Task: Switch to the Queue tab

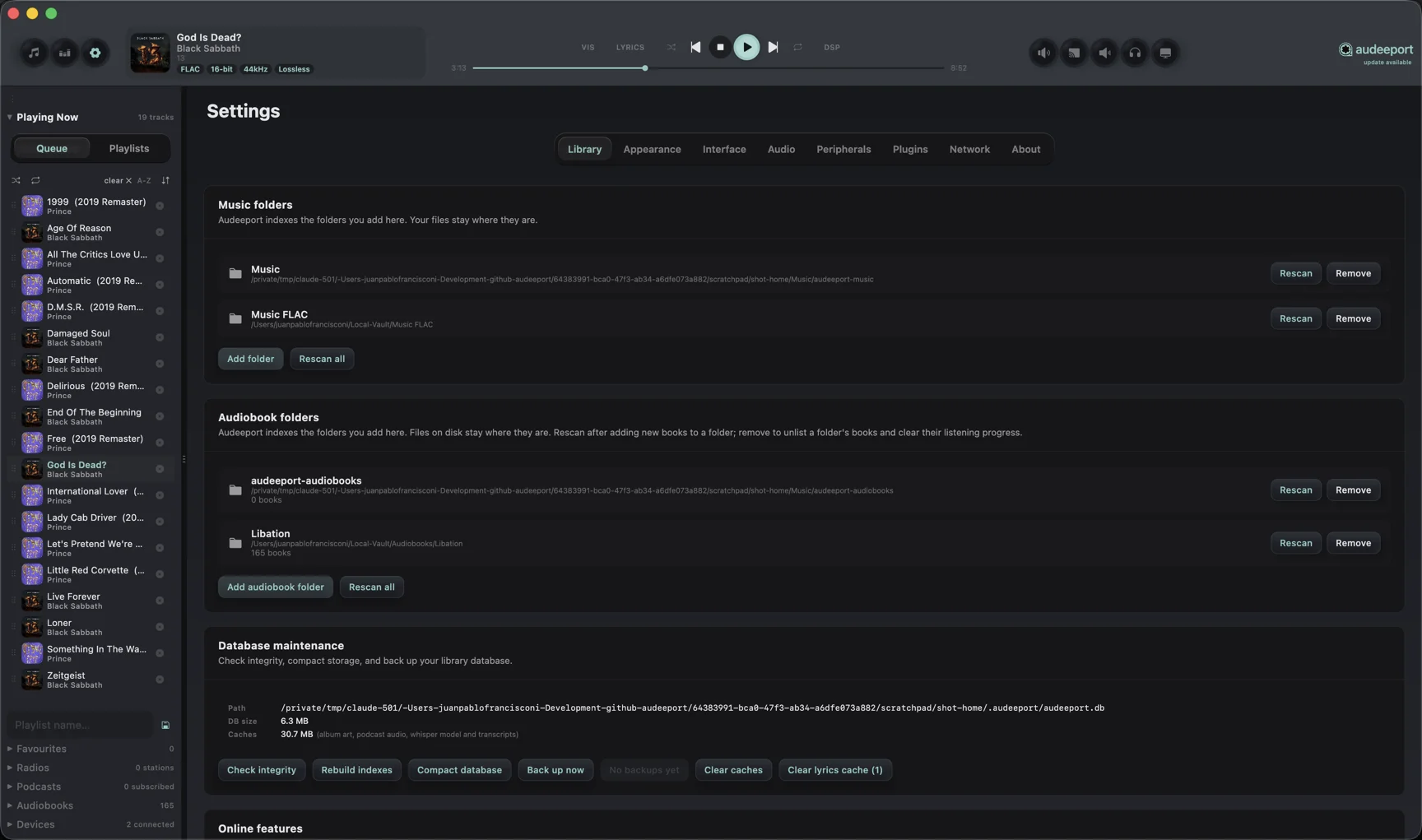Action: coord(52,148)
